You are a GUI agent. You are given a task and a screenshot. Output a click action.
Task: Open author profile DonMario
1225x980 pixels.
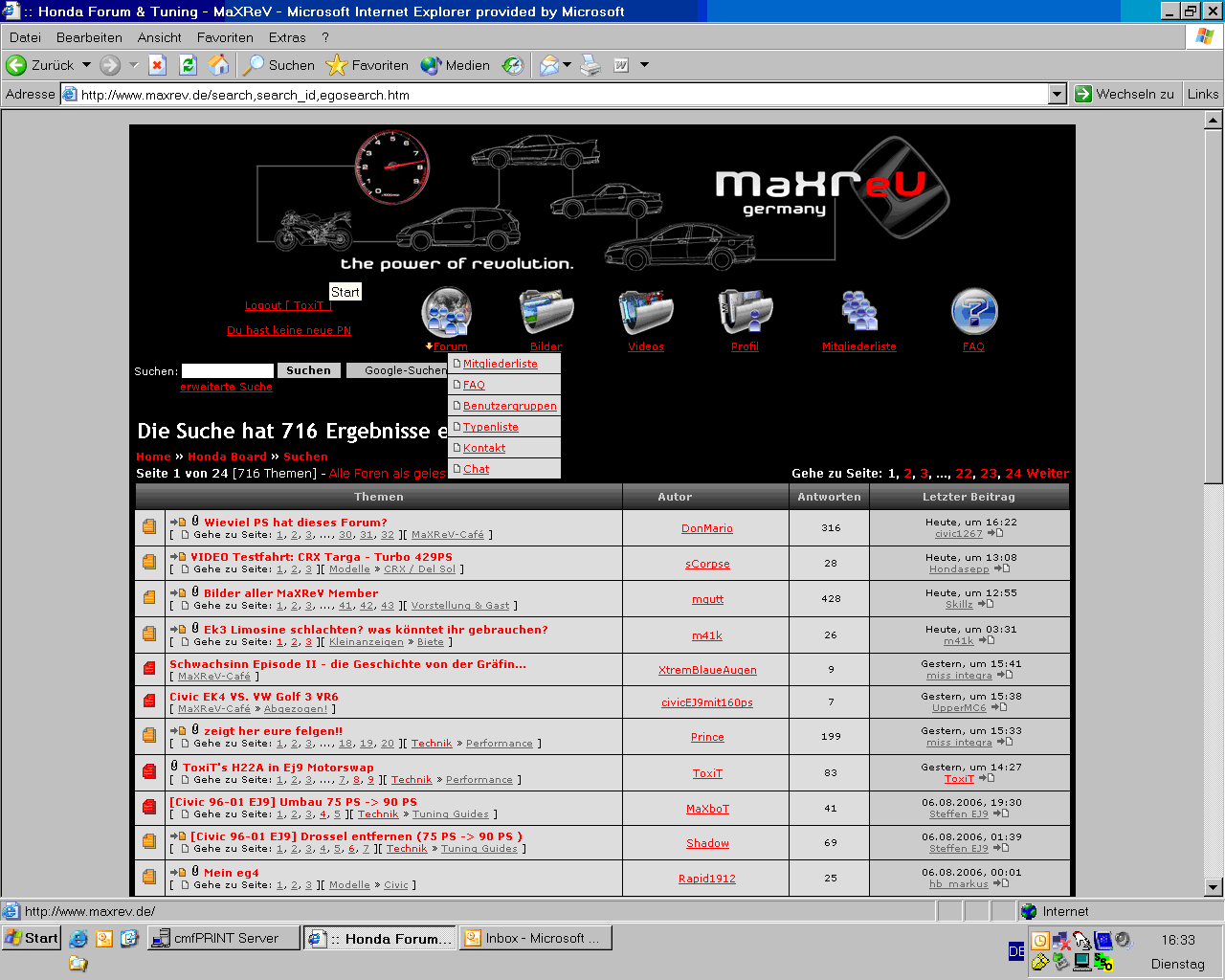[707, 528]
